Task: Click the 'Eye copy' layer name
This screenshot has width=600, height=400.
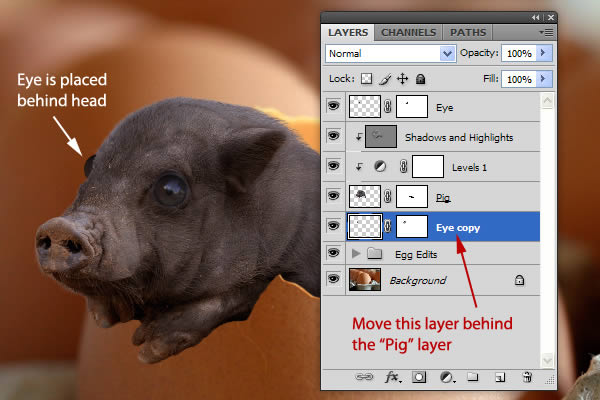Action: pos(458,228)
